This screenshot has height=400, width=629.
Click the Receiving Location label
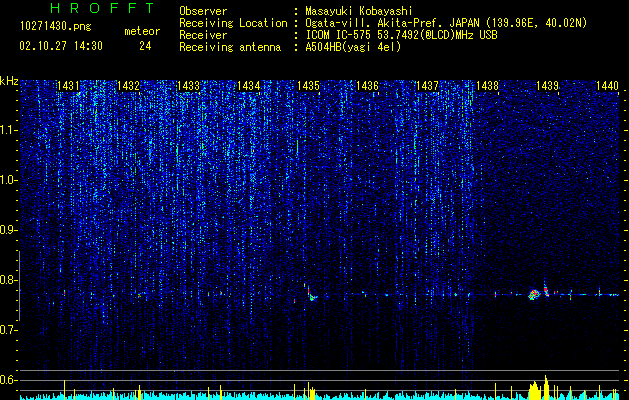click(x=233, y=23)
